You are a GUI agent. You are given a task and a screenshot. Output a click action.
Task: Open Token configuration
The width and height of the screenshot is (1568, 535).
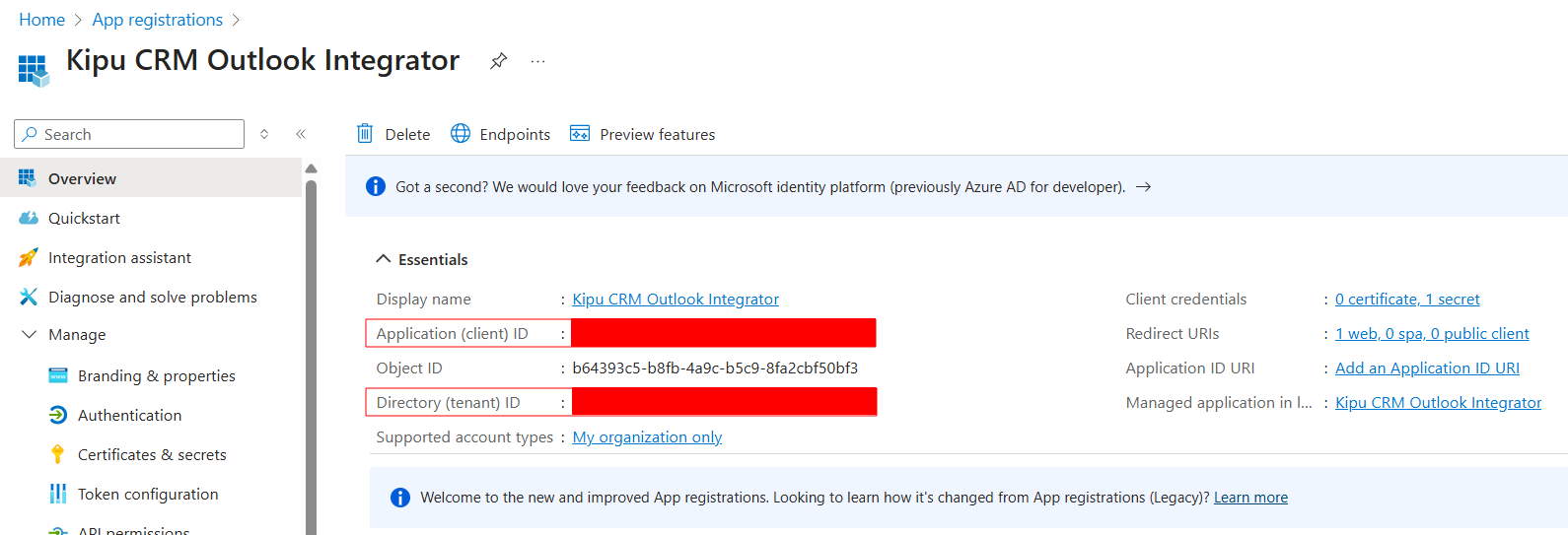coord(148,495)
